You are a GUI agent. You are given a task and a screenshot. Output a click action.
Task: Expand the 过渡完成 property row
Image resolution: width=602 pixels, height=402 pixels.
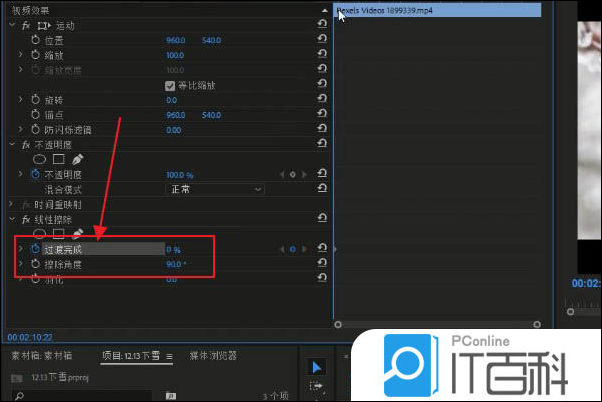pos(21,249)
